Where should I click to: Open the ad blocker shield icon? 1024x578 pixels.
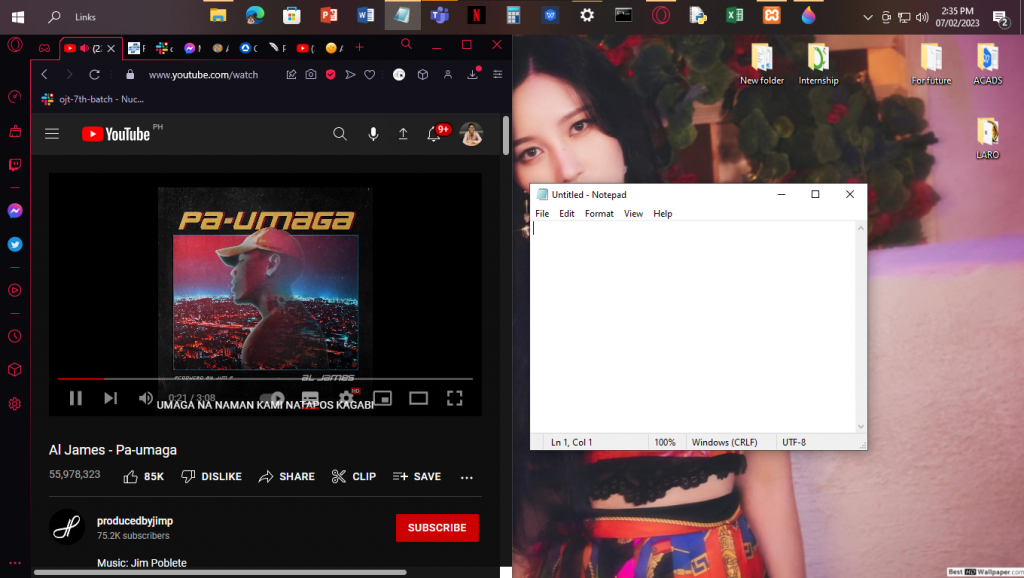(330, 74)
